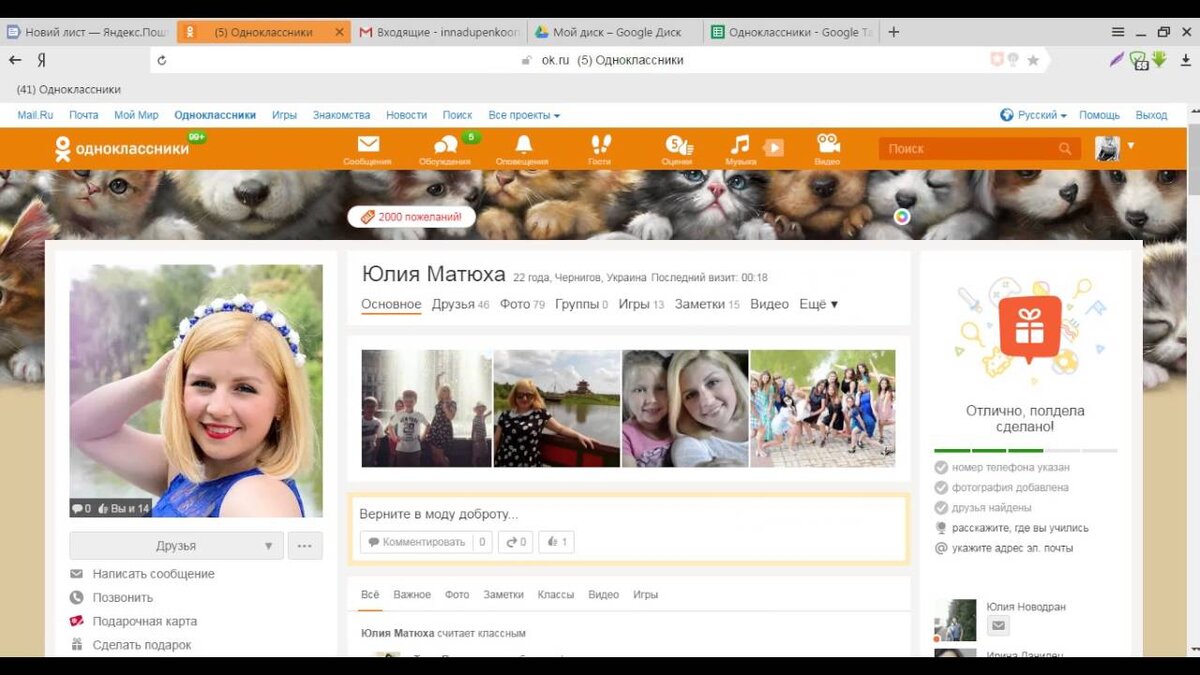Click 2000 пожеланий button
Image resolution: width=1200 pixels, height=675 pixels.
point(412,216)
